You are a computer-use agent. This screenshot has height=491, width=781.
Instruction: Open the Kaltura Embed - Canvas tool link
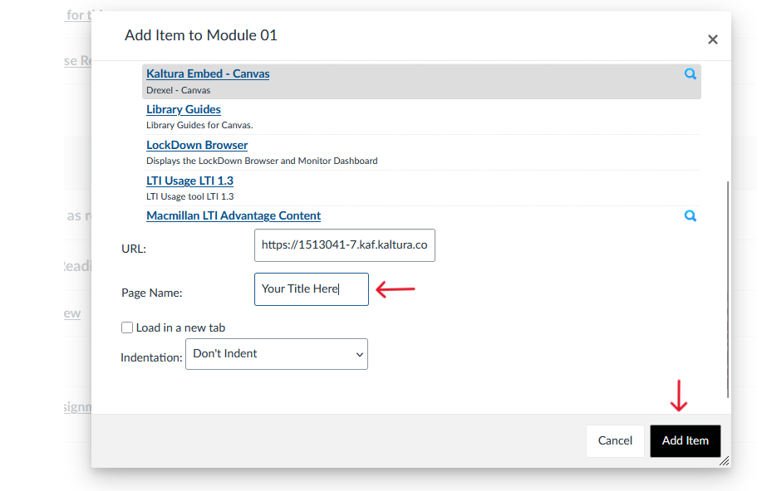(208, 74)
